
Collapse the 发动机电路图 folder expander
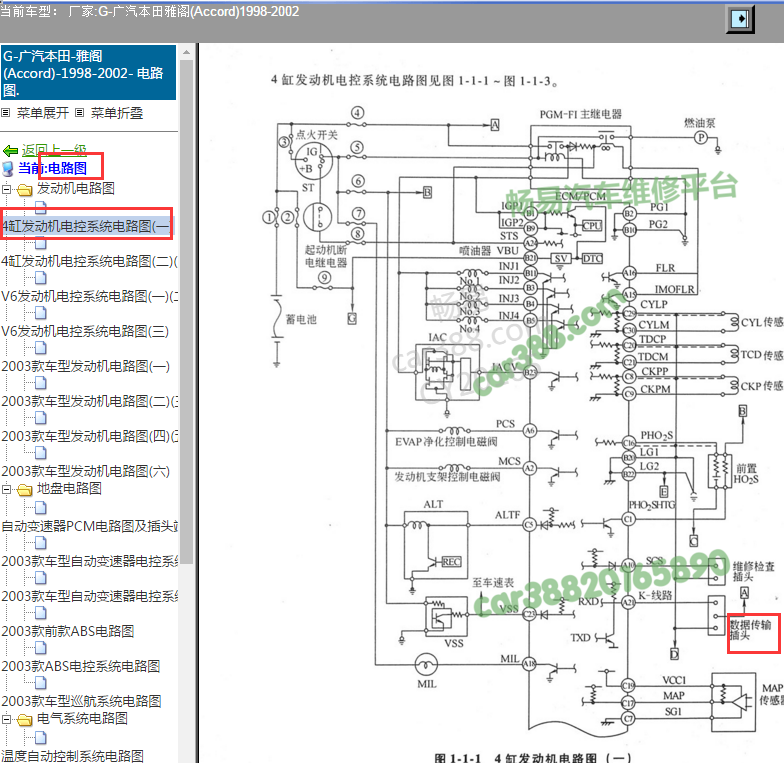pos(6,189)
